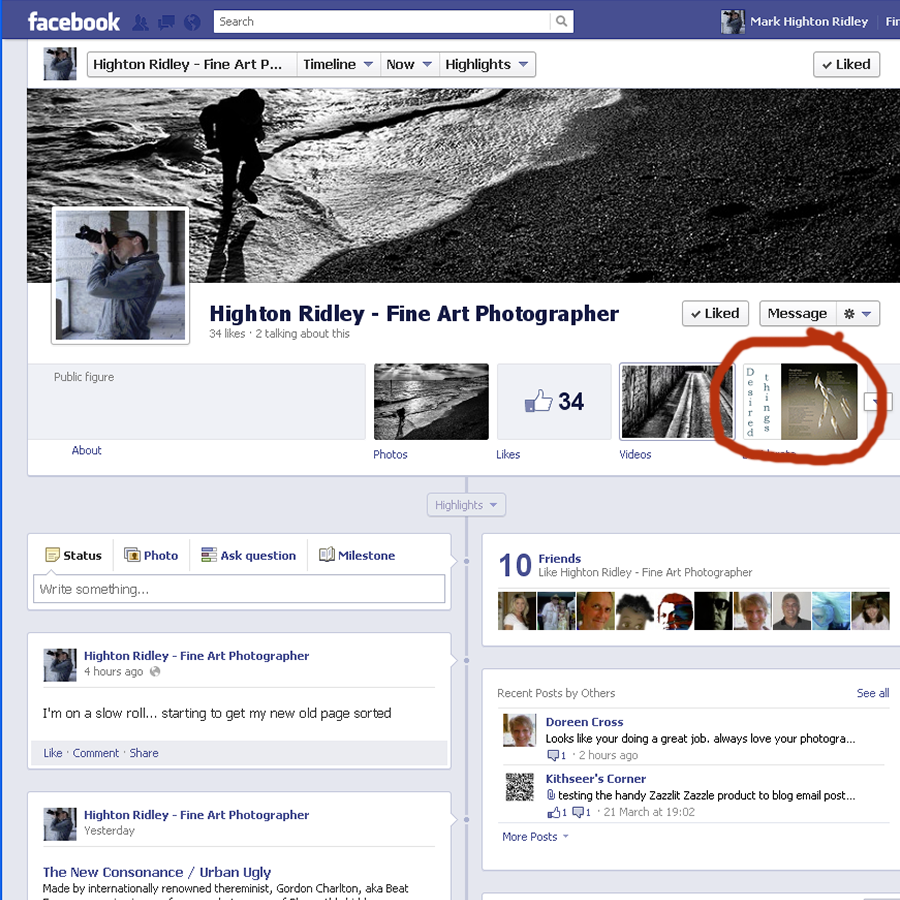Select the Status tab
This screenshot has width=900, height=900.
(x=73, y=556)
